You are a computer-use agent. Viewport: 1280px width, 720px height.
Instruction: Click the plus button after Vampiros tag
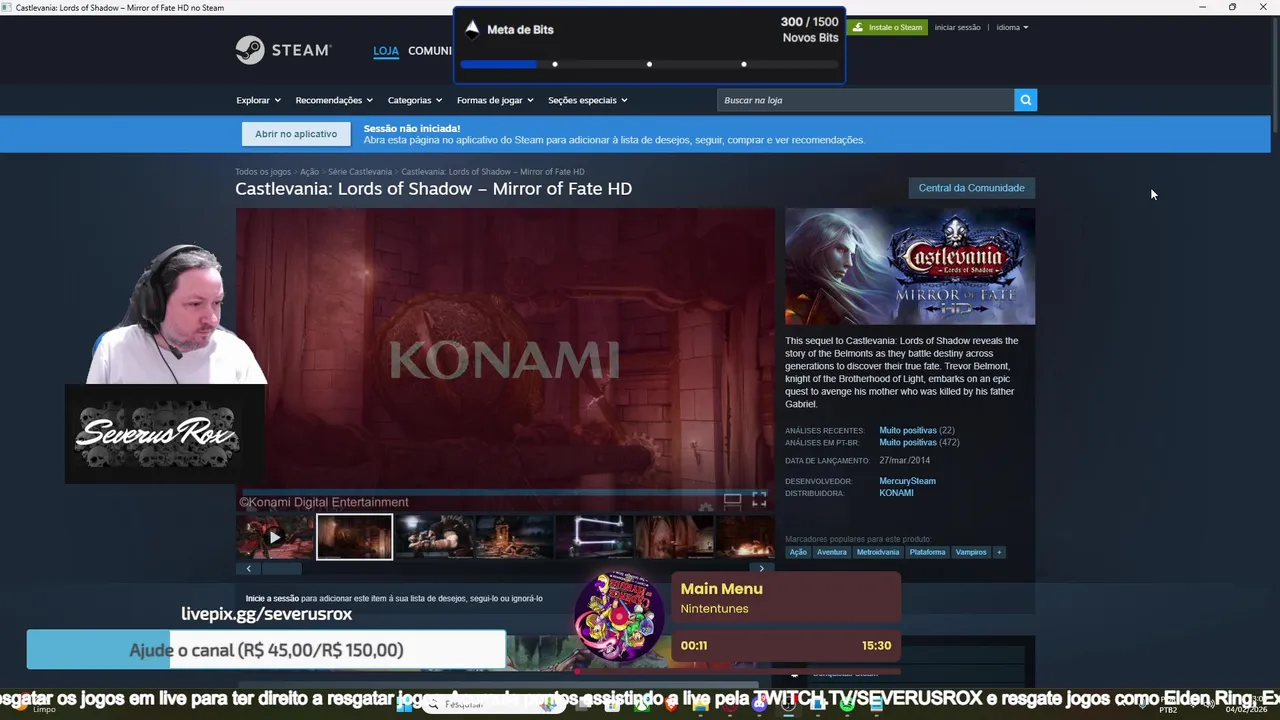click(x=998, y=552)
